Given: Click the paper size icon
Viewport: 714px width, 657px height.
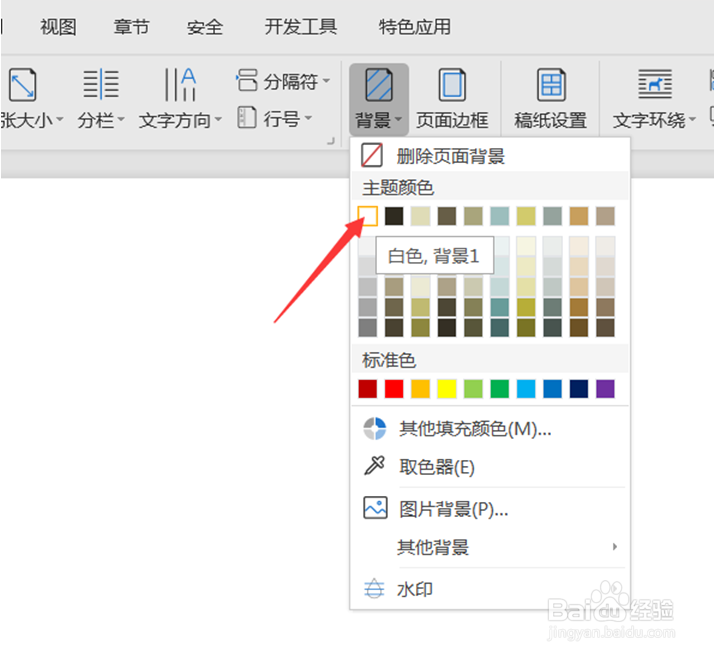Looking at the screenshot, I should 22,85.
